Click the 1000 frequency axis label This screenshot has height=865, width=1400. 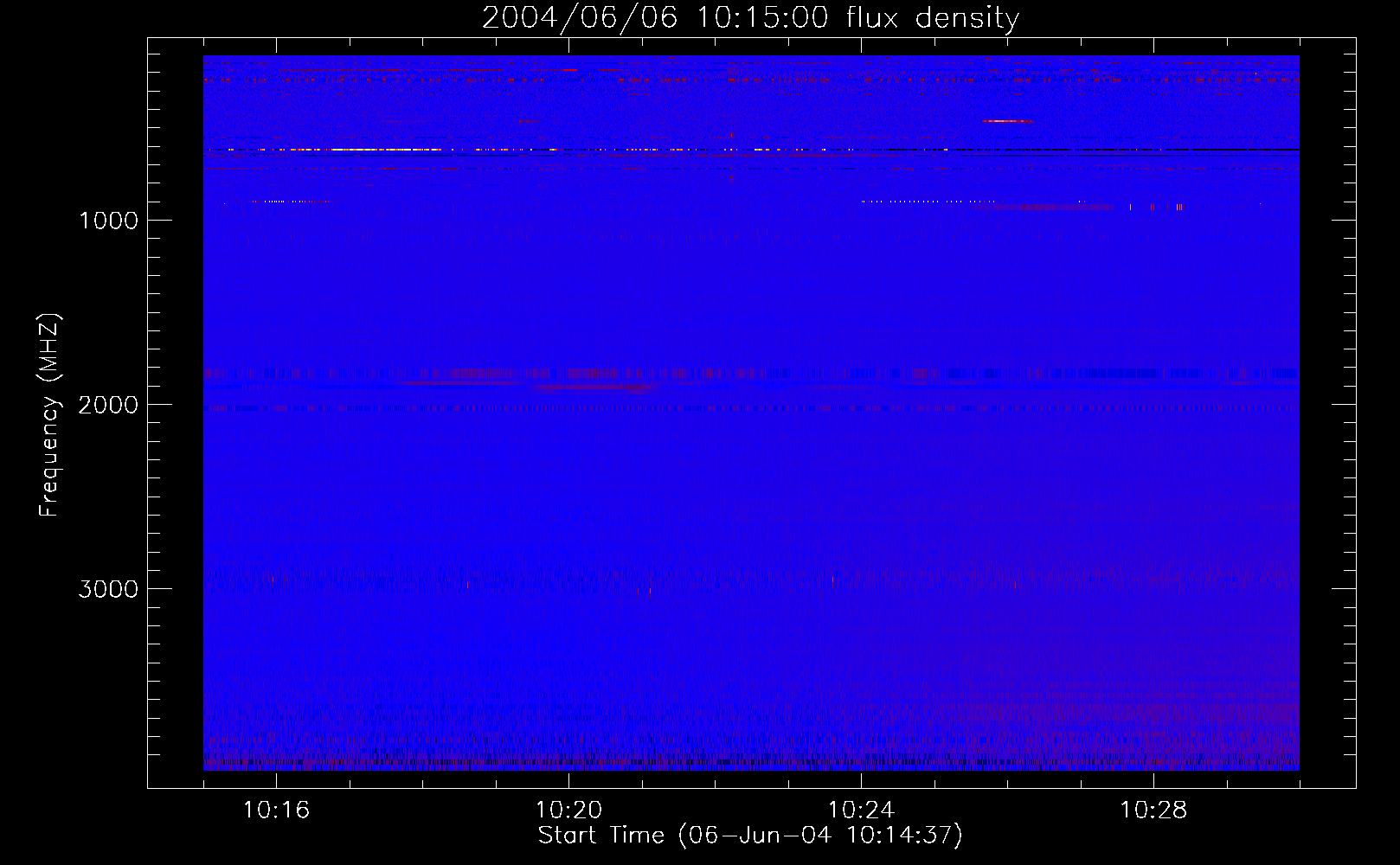coord(108,221)
